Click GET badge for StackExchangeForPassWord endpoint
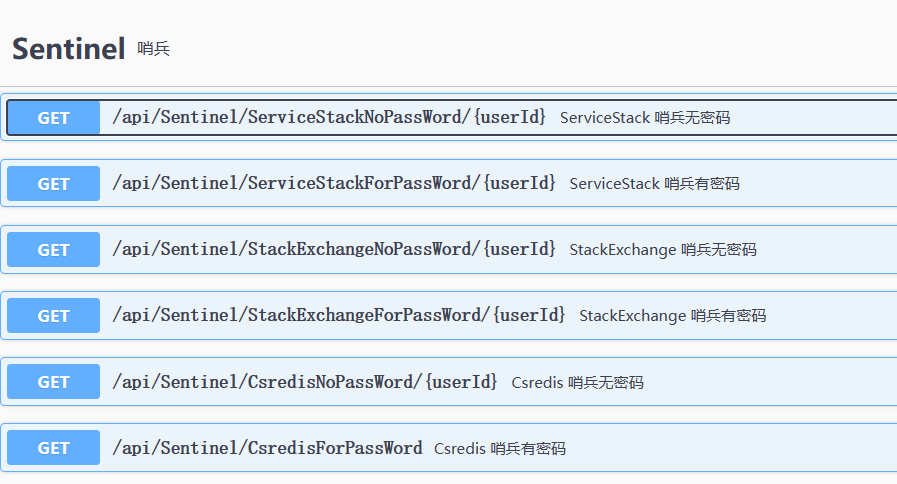 54,316
